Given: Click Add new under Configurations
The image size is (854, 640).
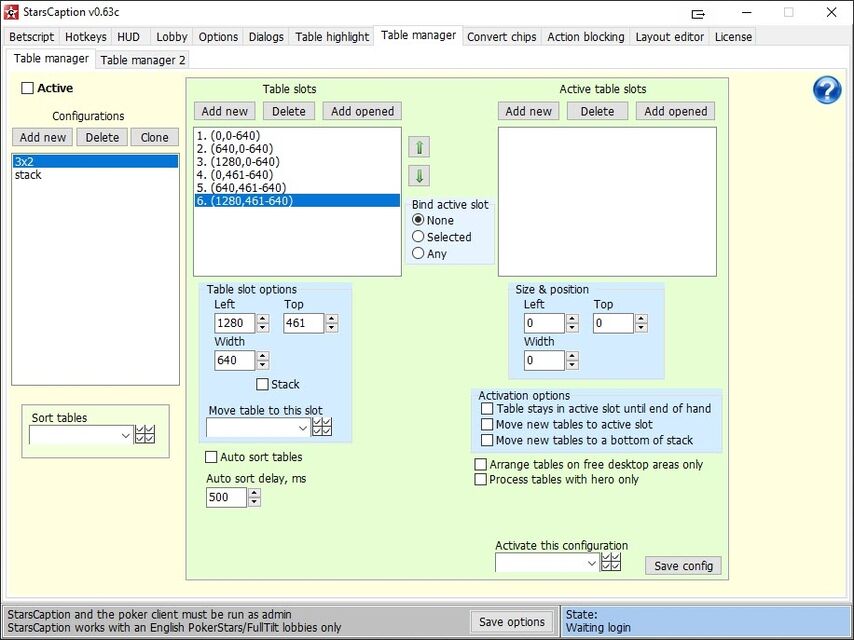Looking at the screenshot, I should [42, 137].
